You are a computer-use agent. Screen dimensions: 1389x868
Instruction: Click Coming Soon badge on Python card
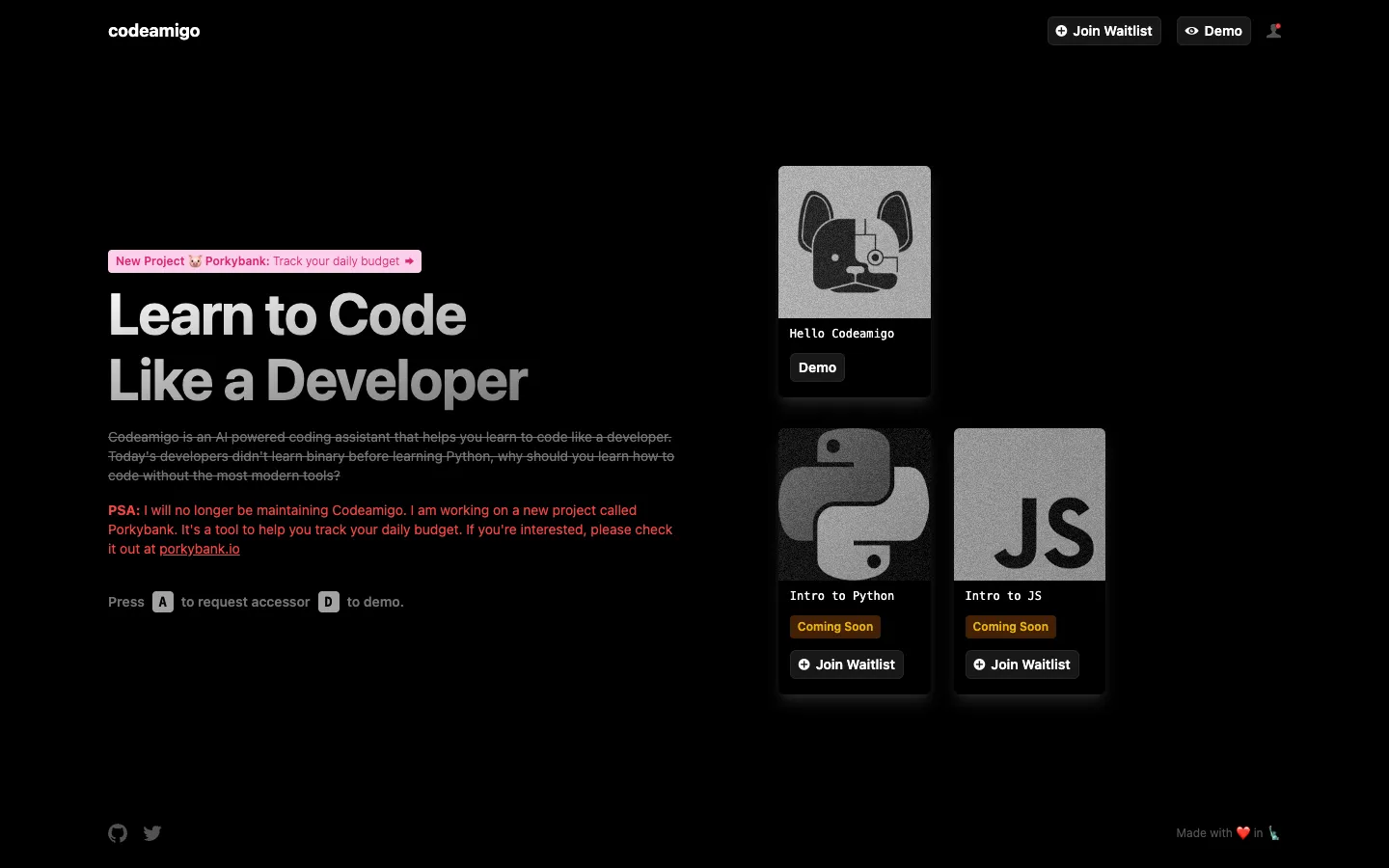pyautogui.click(x=835, y=627)
